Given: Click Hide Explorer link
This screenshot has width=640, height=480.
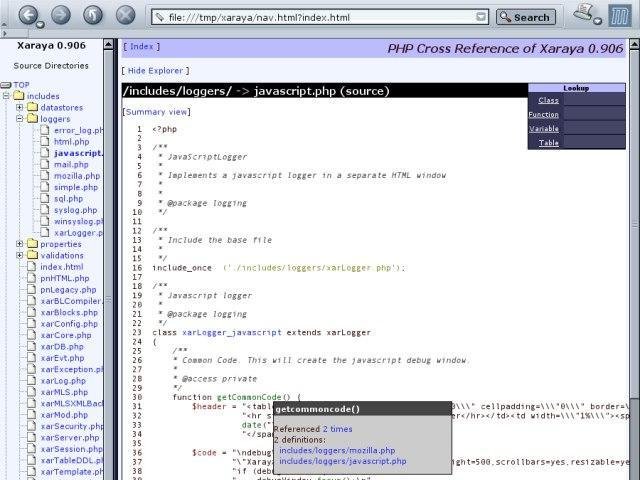Looking at the screenshot, I should coord(156,71).
